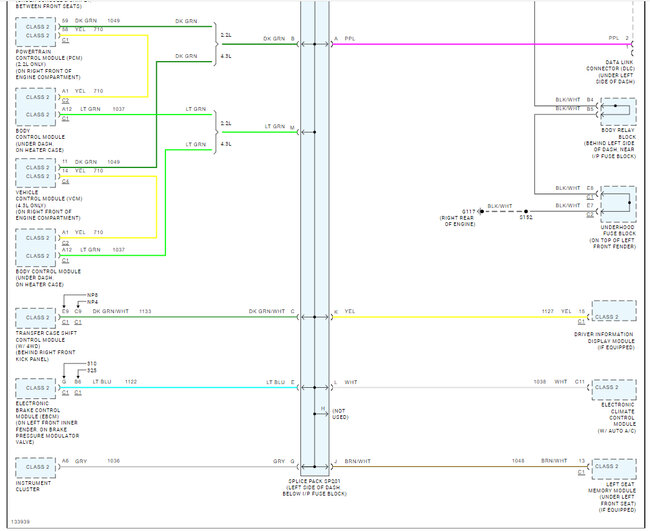The width and height of the screenshot is (650, 531).
Task: Click the WHT label at splice terminal L
Action: [350, 382]
